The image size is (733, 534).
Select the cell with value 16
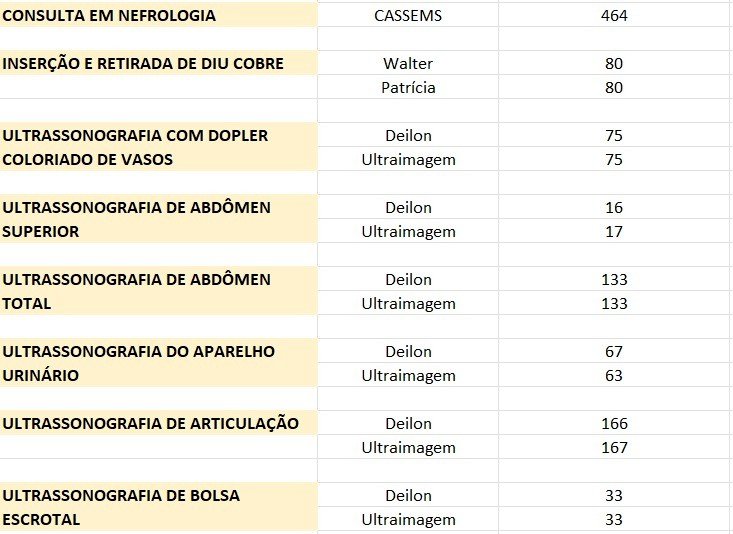point(614,207)
